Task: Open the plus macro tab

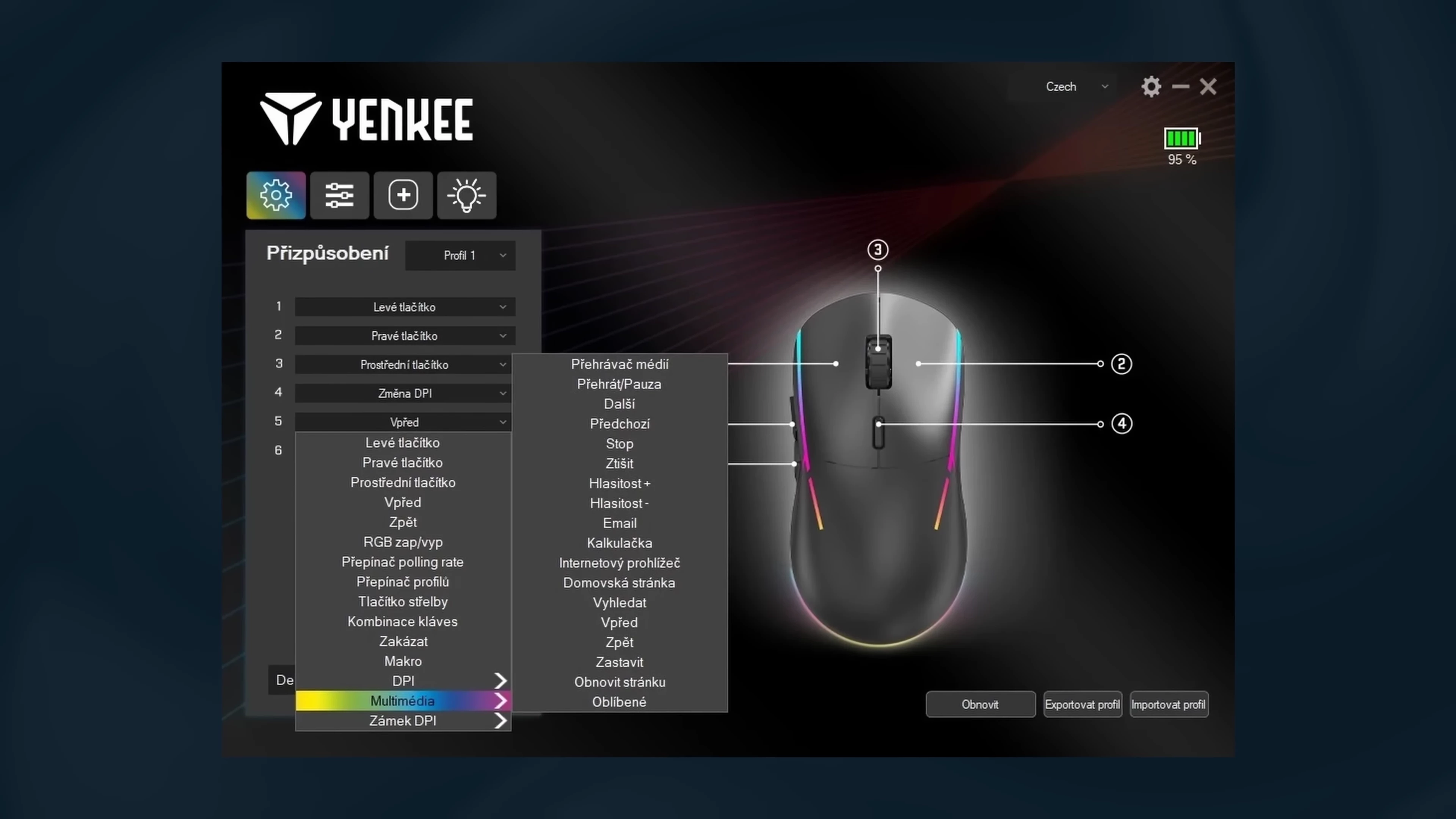Action: pos(403,195)
